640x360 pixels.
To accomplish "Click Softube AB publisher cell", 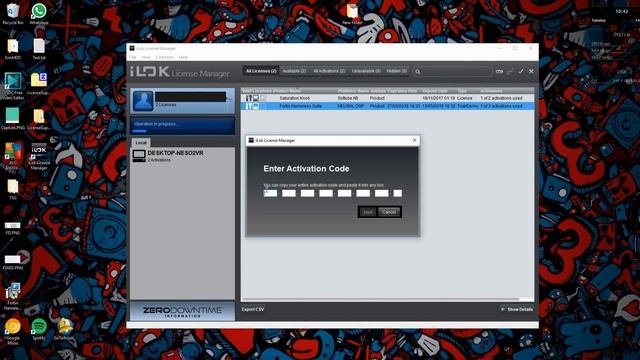I will point(348,98).
